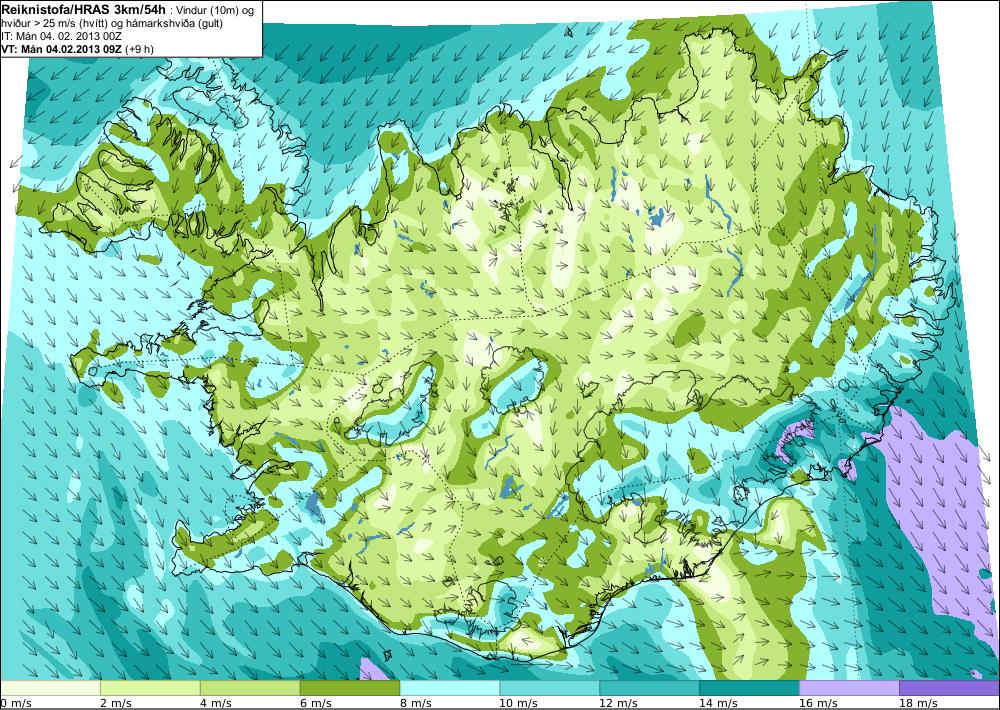Screen dimensions: 1000x710
Task: Click the "6 m/s" legend label
Action: 316,703
